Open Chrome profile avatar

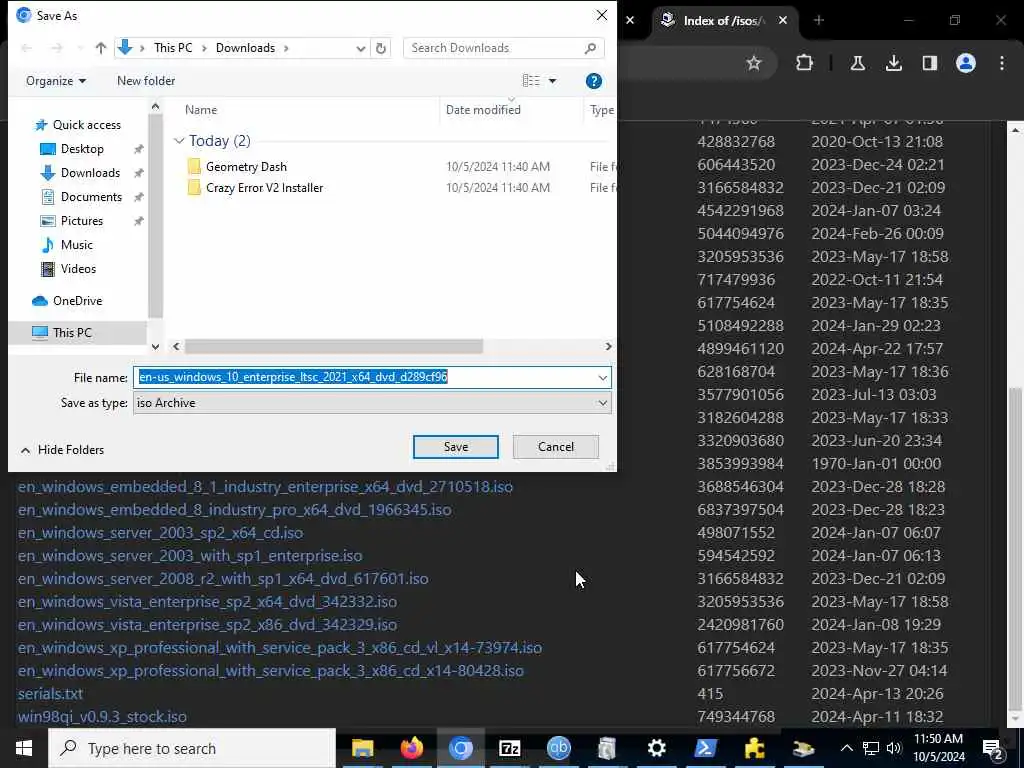coord(965,63)
